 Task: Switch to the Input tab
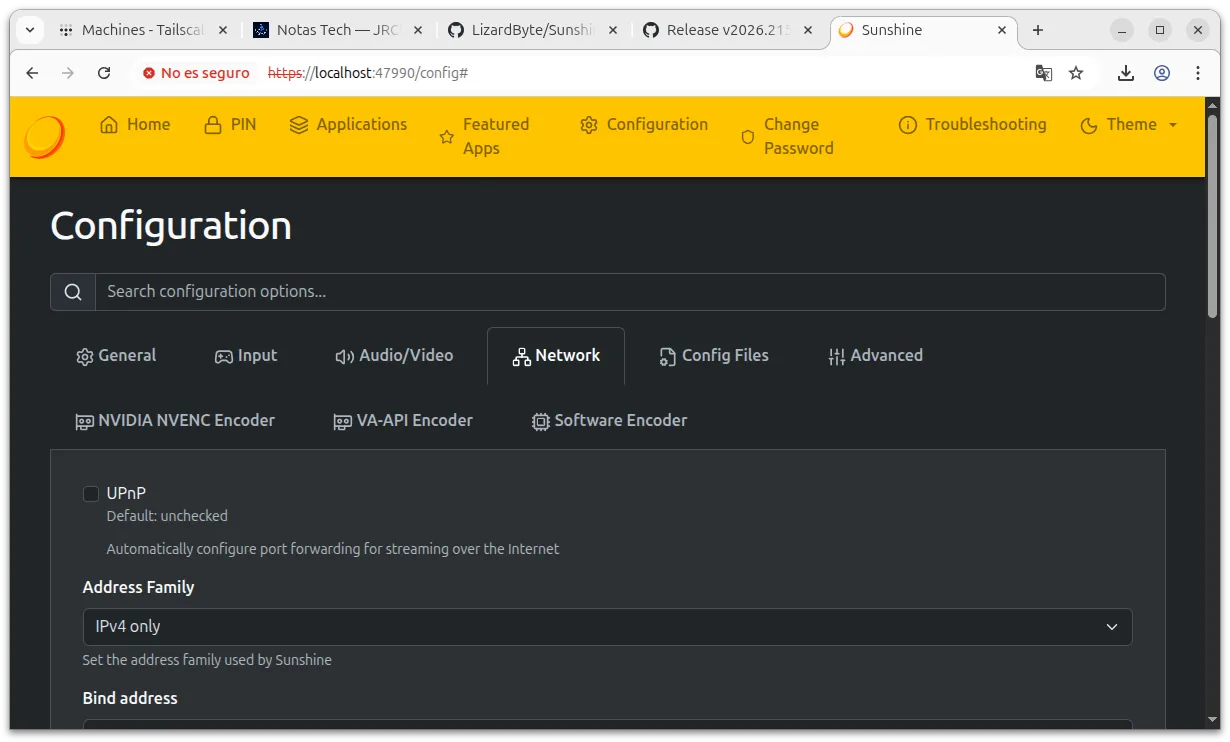pyautogui.click(x=246, y=356)
